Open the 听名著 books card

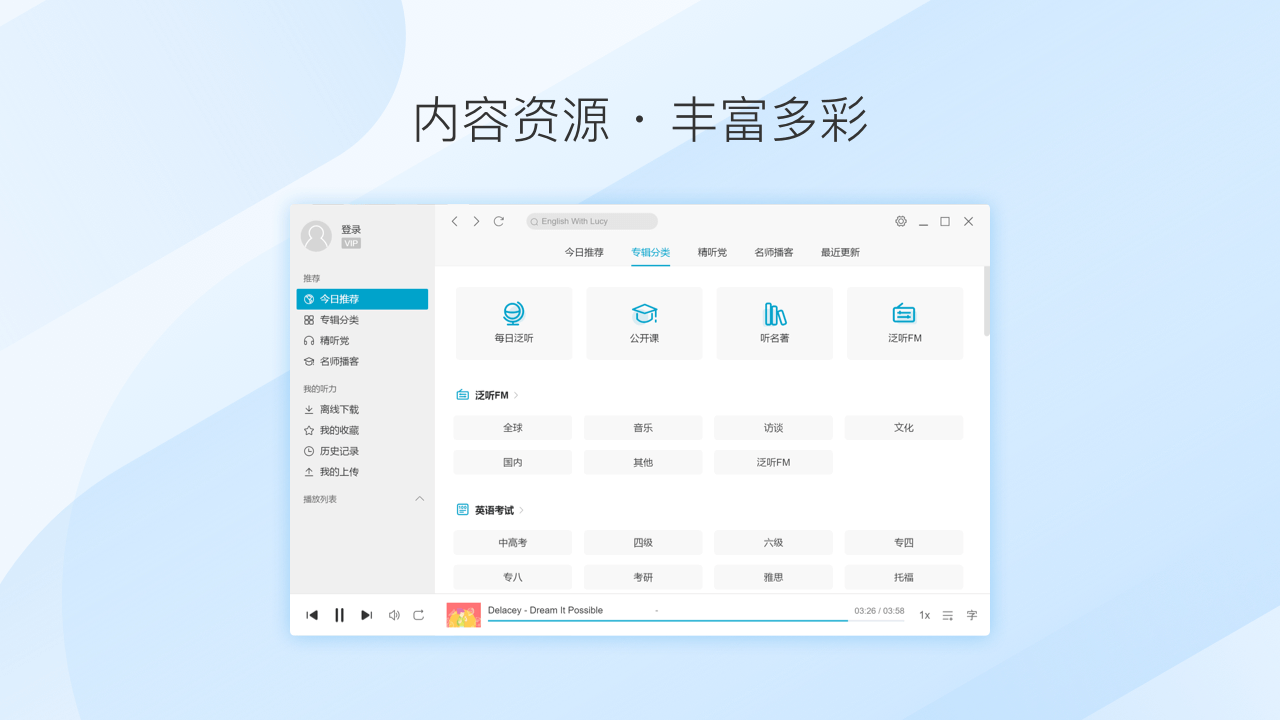[x=775, y=323]
